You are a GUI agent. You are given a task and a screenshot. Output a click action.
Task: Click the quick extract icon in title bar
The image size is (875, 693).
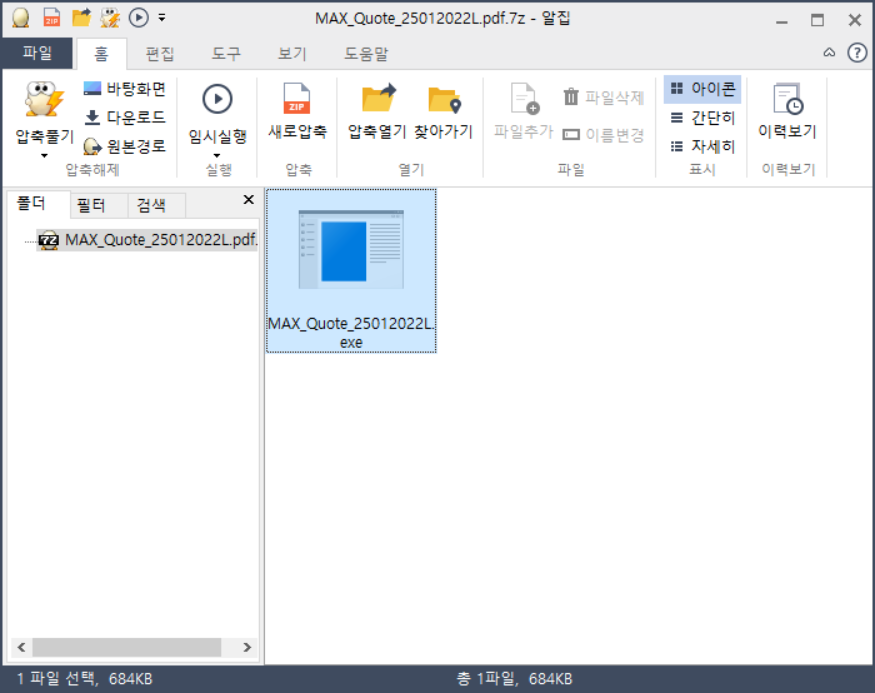coord(110,18)
